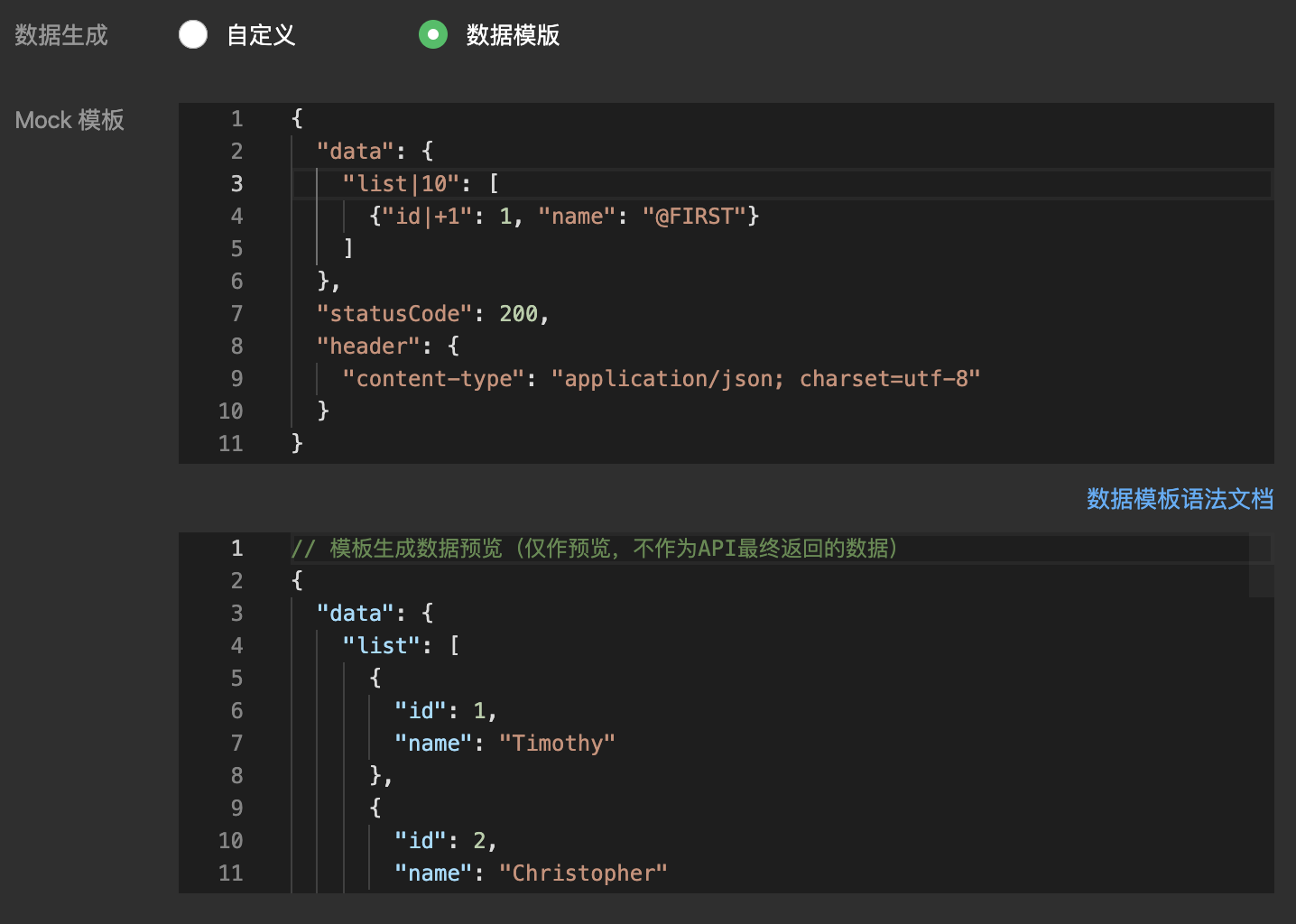The width and height of the screenshot is (1296, 924).
Task: Click the 数据生成 field label
Action: pyautogui.click(x=61, y=35)
